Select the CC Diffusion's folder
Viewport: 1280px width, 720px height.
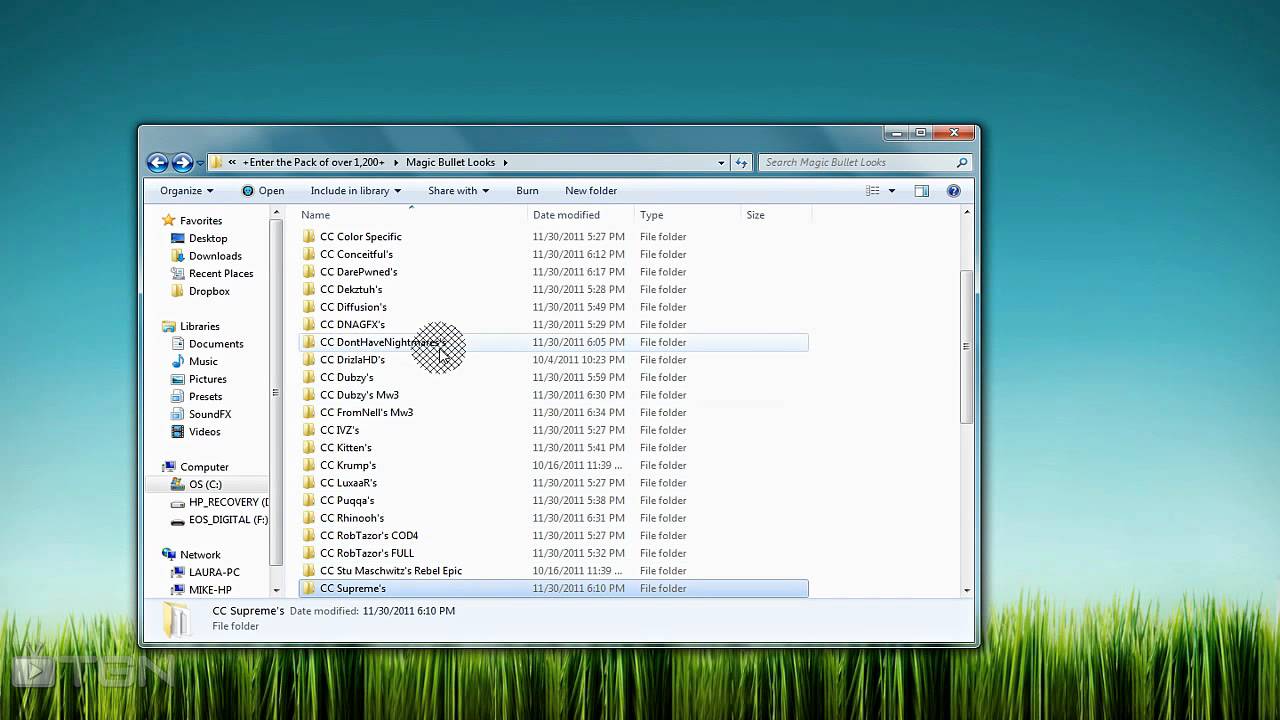pyautogui.click(x=553, y=307)
